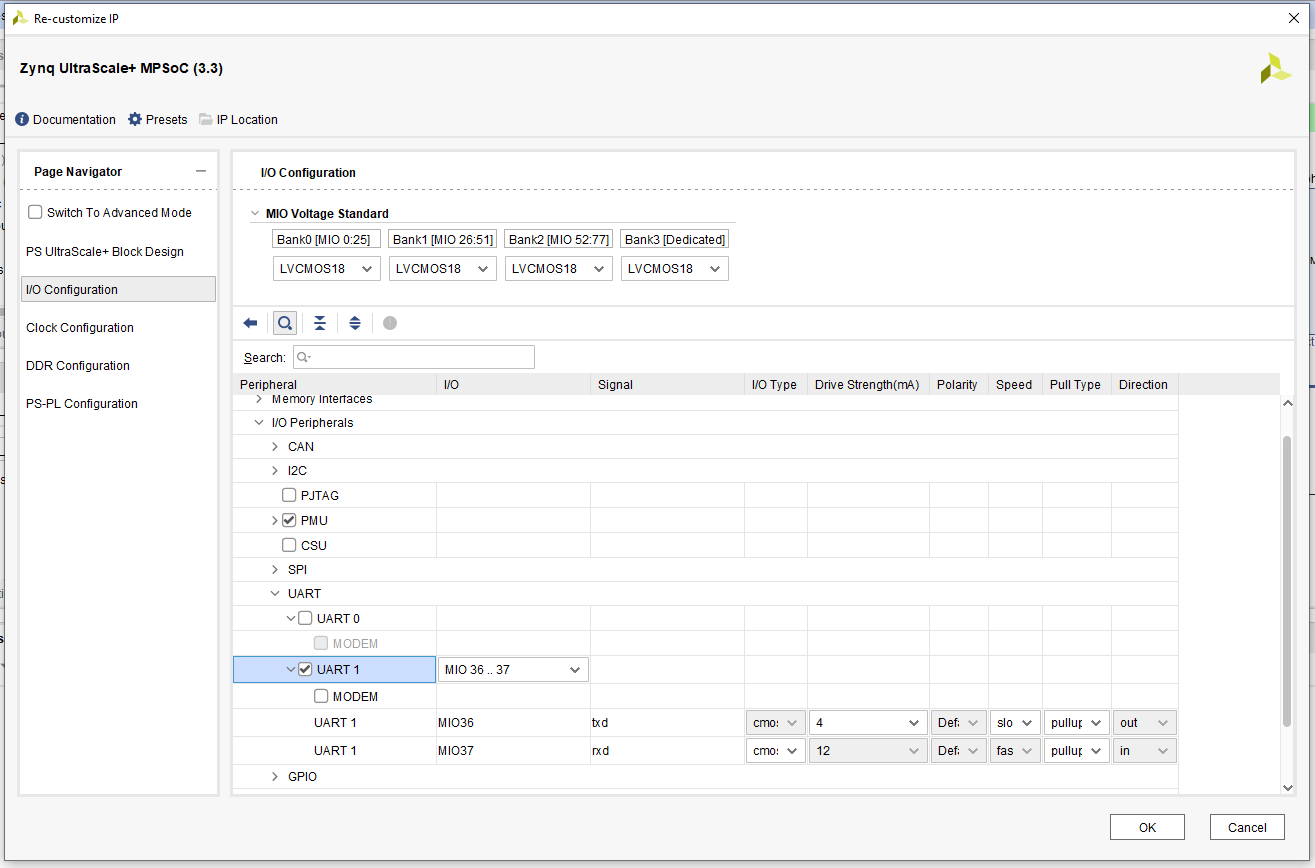Toggle the search magnifier toolbar icon

(x=285, y=323)
